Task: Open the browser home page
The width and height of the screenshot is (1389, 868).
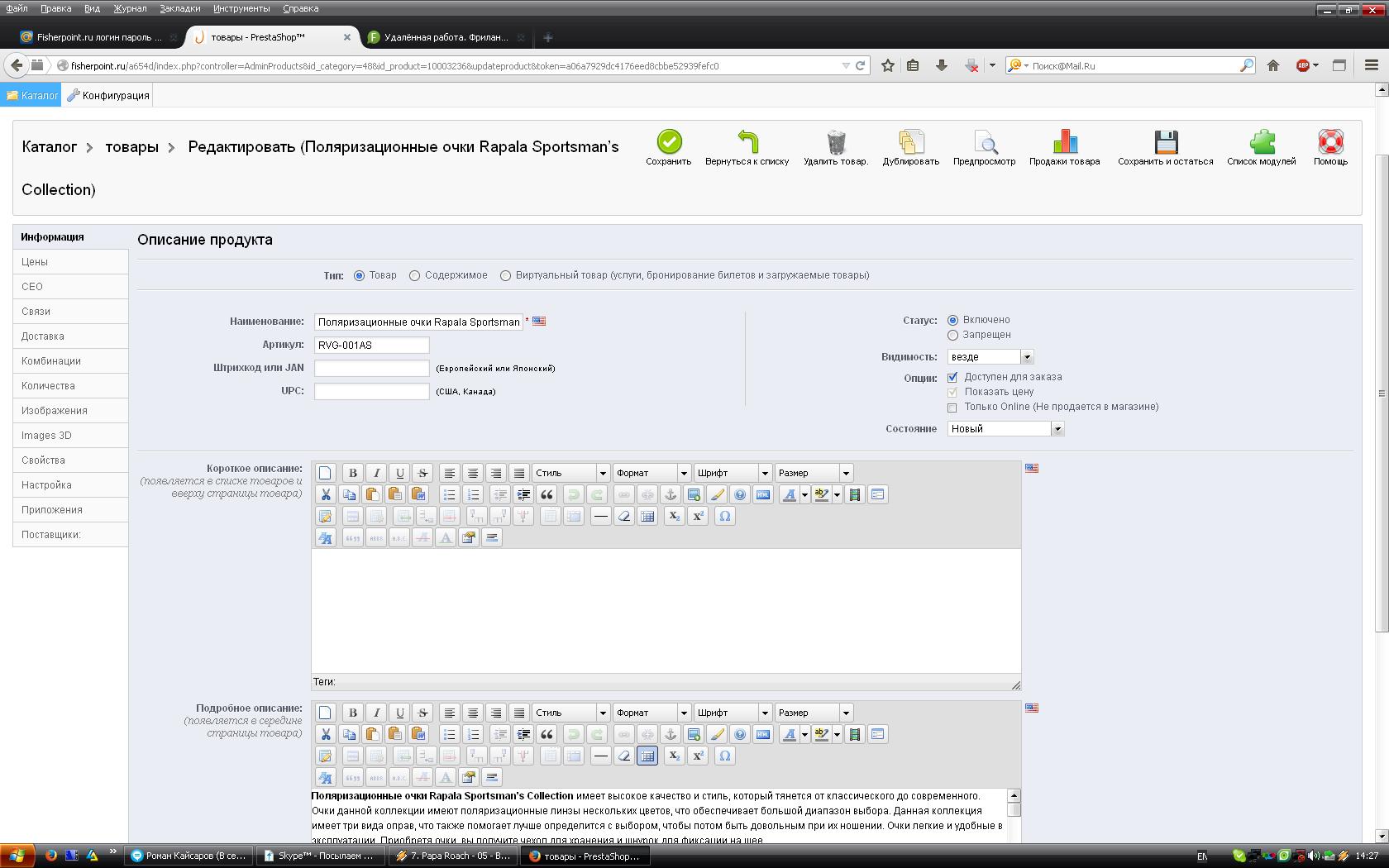Action: 1273,65
